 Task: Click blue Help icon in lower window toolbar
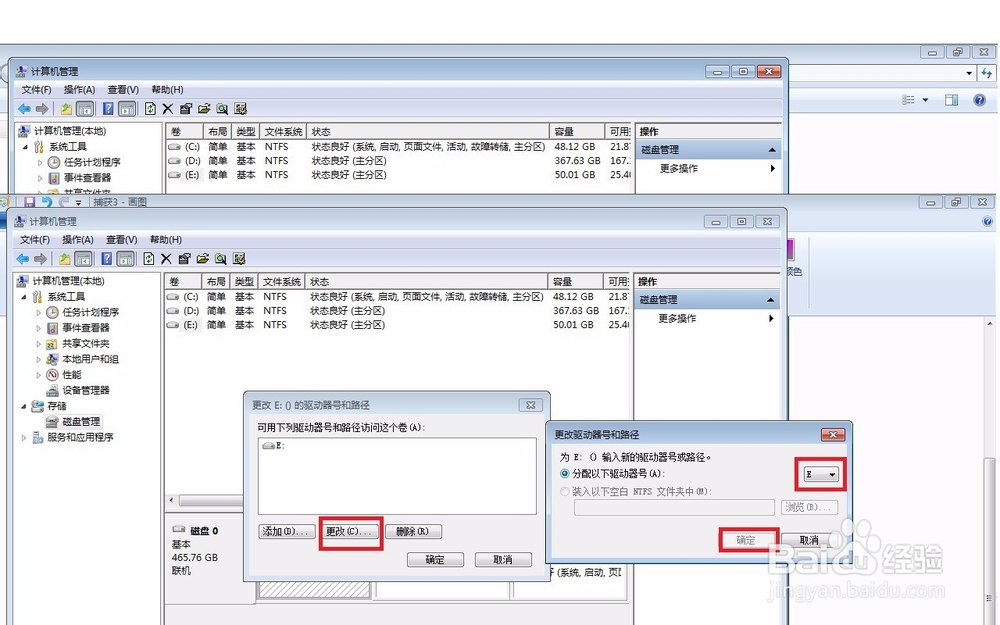pos(107,258)
